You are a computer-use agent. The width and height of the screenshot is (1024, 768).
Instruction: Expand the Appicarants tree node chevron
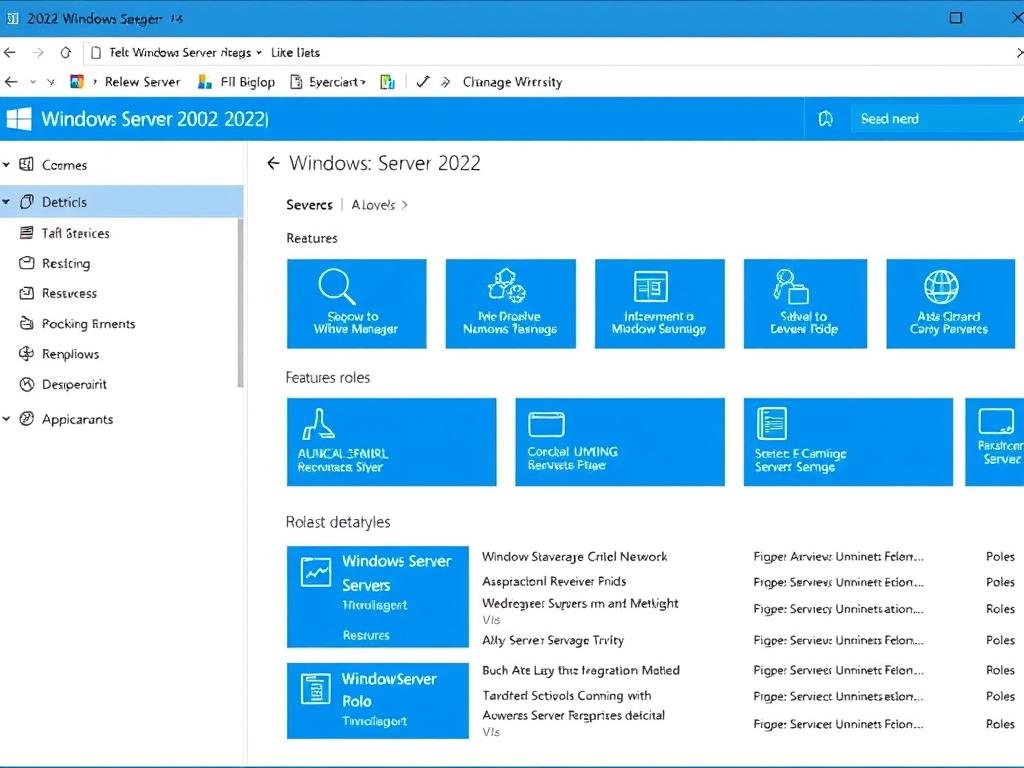coord(6,419)
